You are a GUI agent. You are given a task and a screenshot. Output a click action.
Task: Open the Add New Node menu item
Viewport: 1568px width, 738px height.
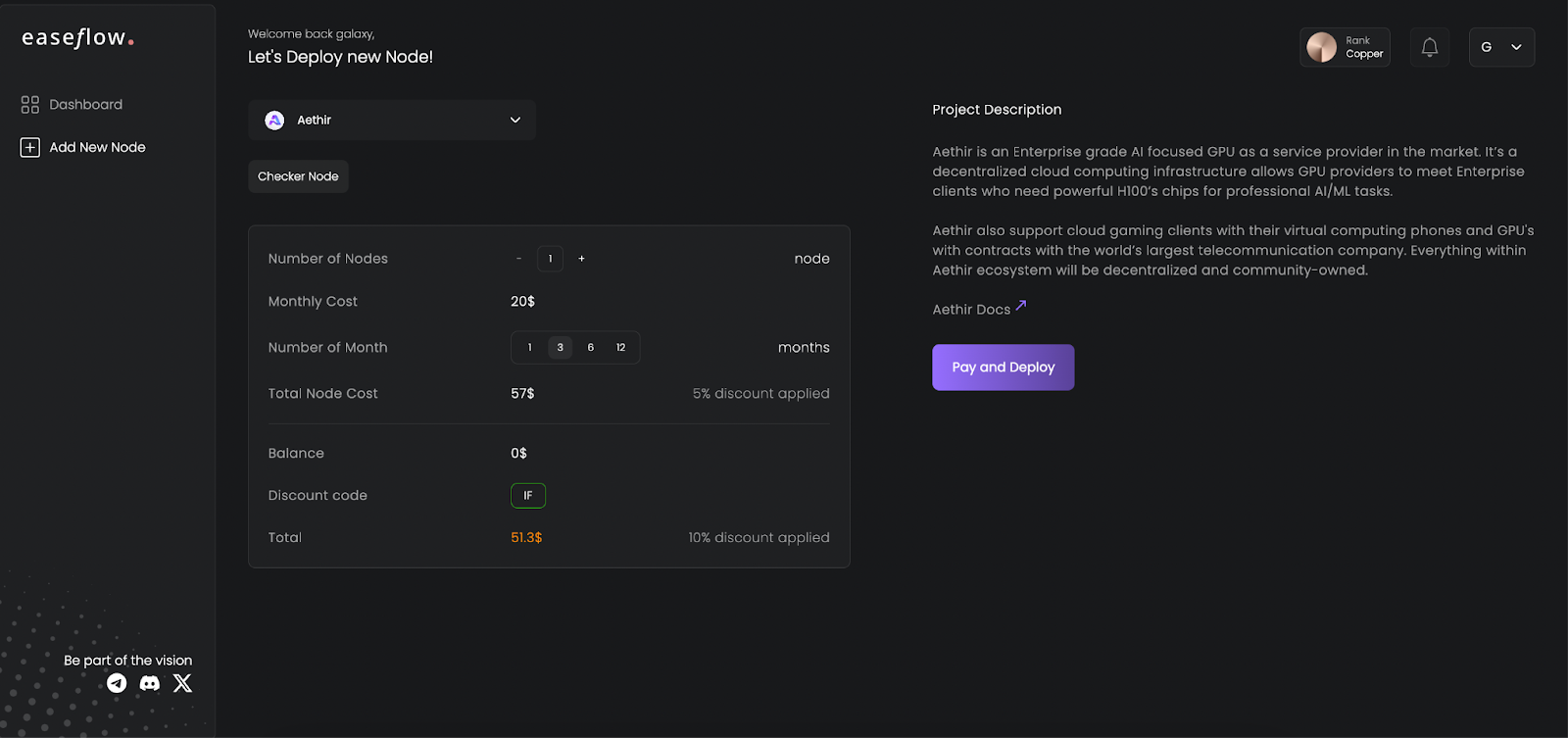point(83,147)
